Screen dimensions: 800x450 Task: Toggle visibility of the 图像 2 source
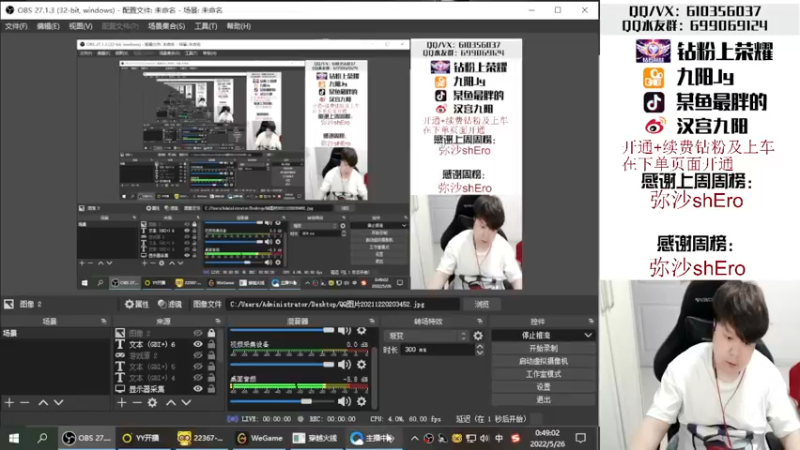coord(198,333)
